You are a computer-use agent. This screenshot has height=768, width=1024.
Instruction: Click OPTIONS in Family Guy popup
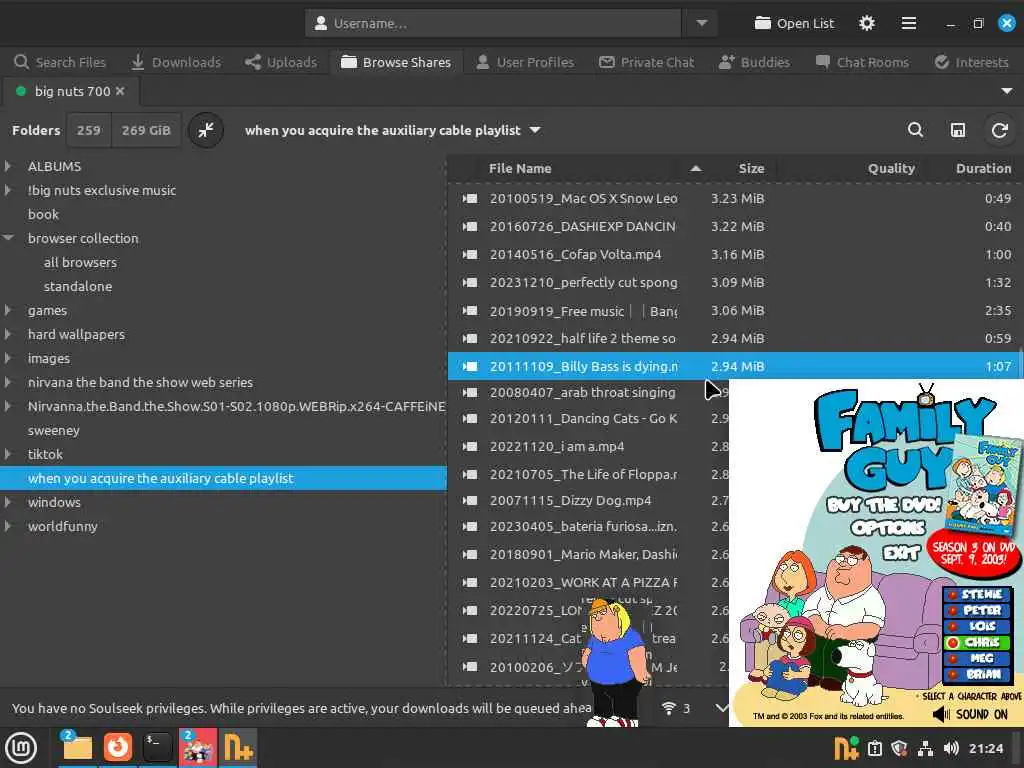pos(888,527)
